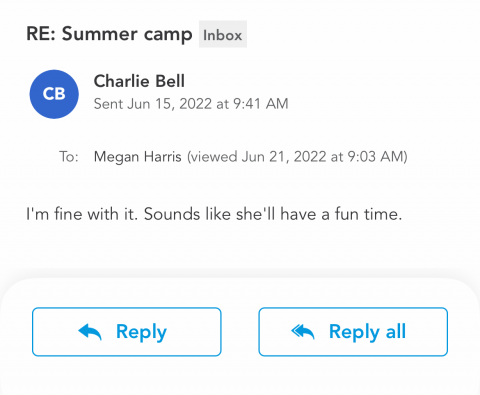
Task: Open sender name Charlie Bell
Action: (139, 81)
